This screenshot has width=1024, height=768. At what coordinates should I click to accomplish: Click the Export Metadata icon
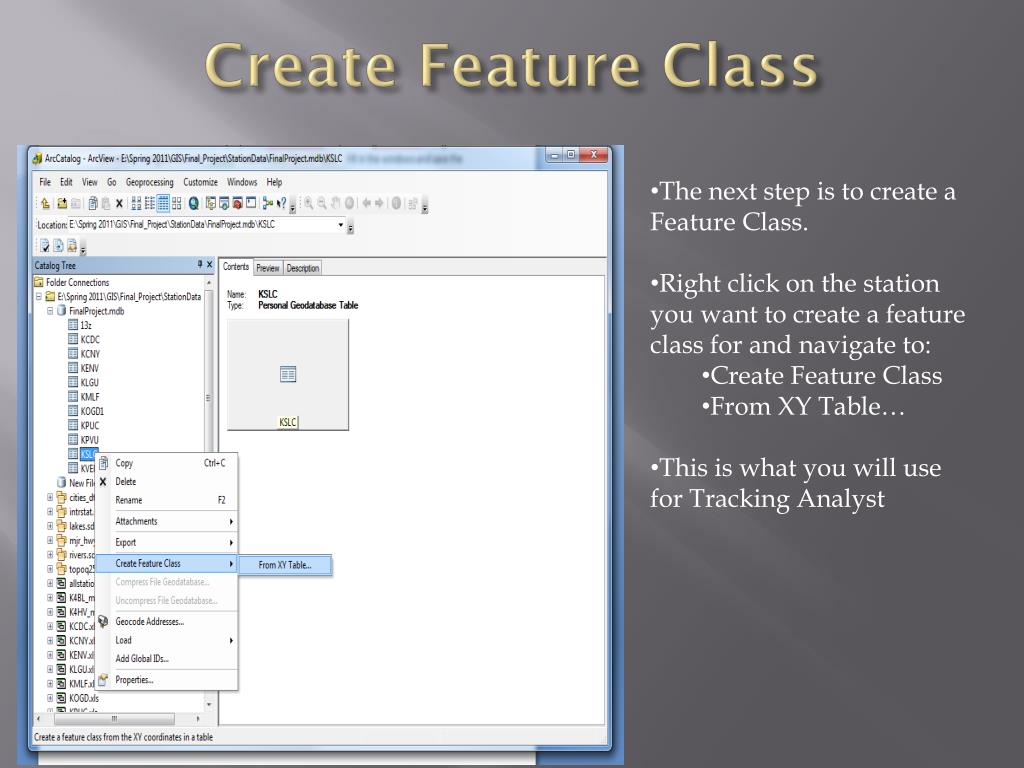[x=58, y=246]
